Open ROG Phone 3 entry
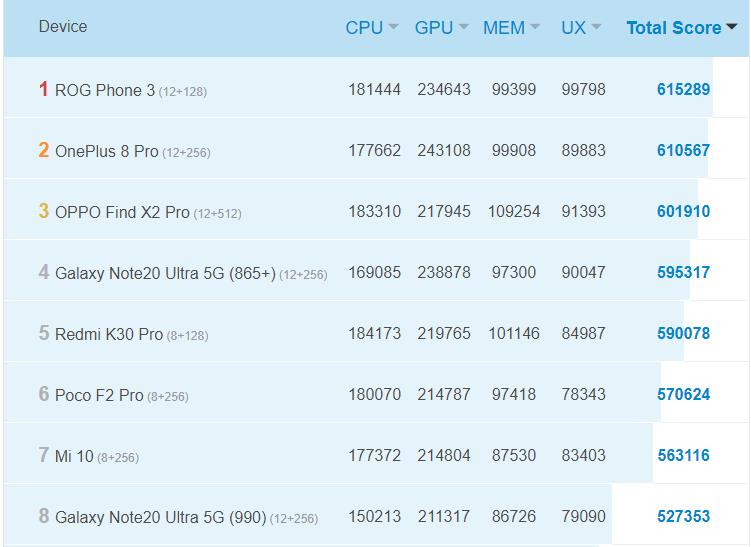751x547 pixels. pos(105,90)
